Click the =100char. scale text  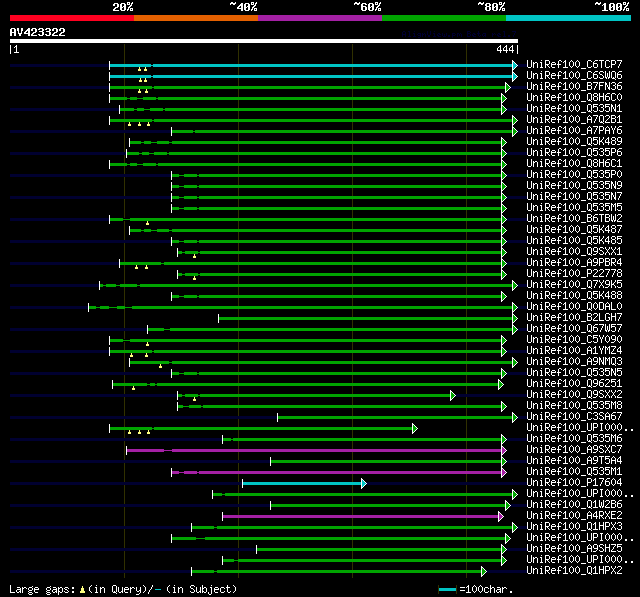coord(486,589)
